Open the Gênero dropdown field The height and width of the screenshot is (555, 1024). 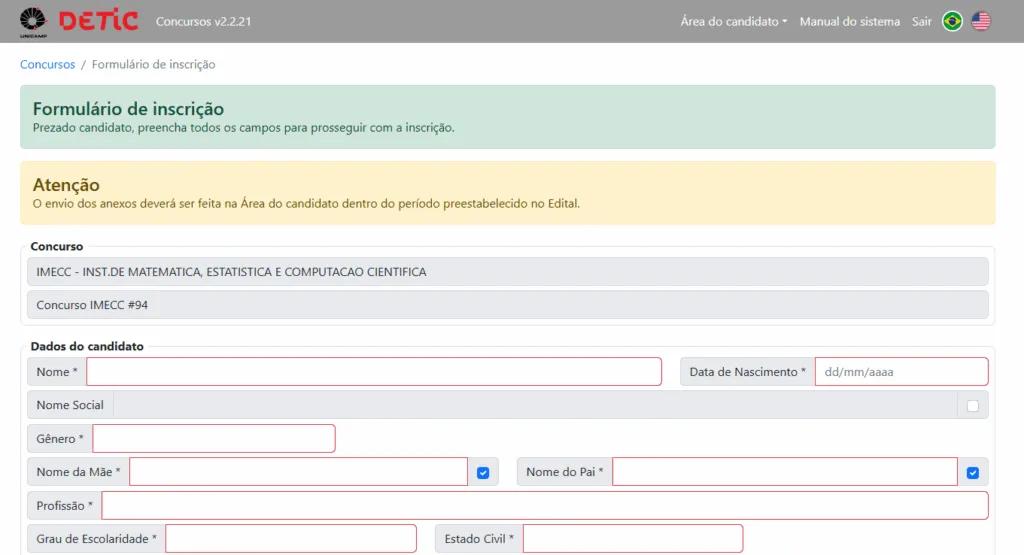pyautogui.click(x=214, y=439)
